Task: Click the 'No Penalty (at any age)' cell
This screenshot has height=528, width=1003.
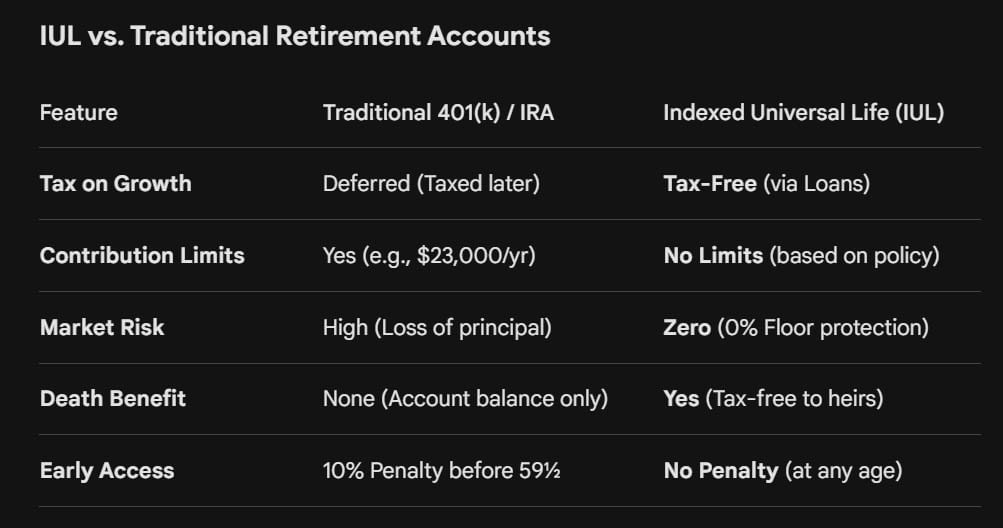Action: (783, 471)
